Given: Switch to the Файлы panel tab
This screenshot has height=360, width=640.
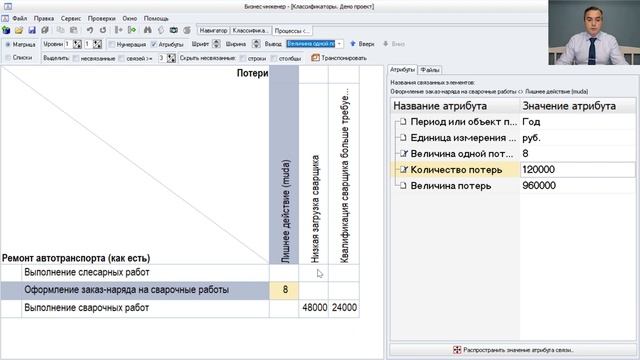Looking at the screenshot, I should coord(430,70).
